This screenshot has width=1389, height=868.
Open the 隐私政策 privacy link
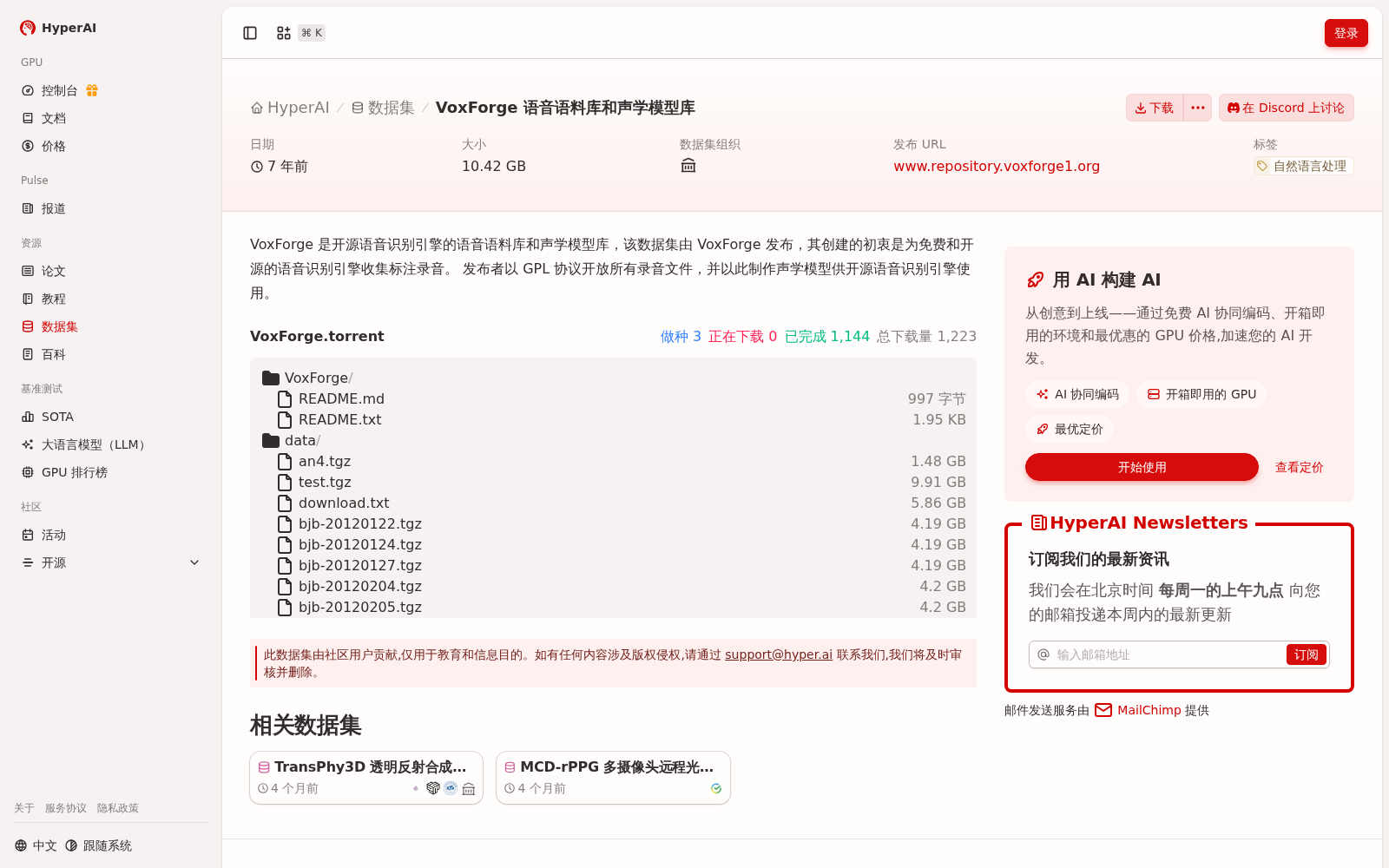click(118, 808)
